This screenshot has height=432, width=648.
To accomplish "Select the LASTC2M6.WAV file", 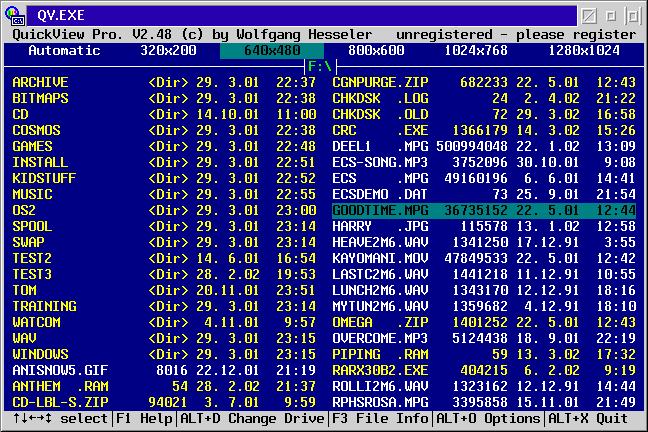I will click(484, 274).
